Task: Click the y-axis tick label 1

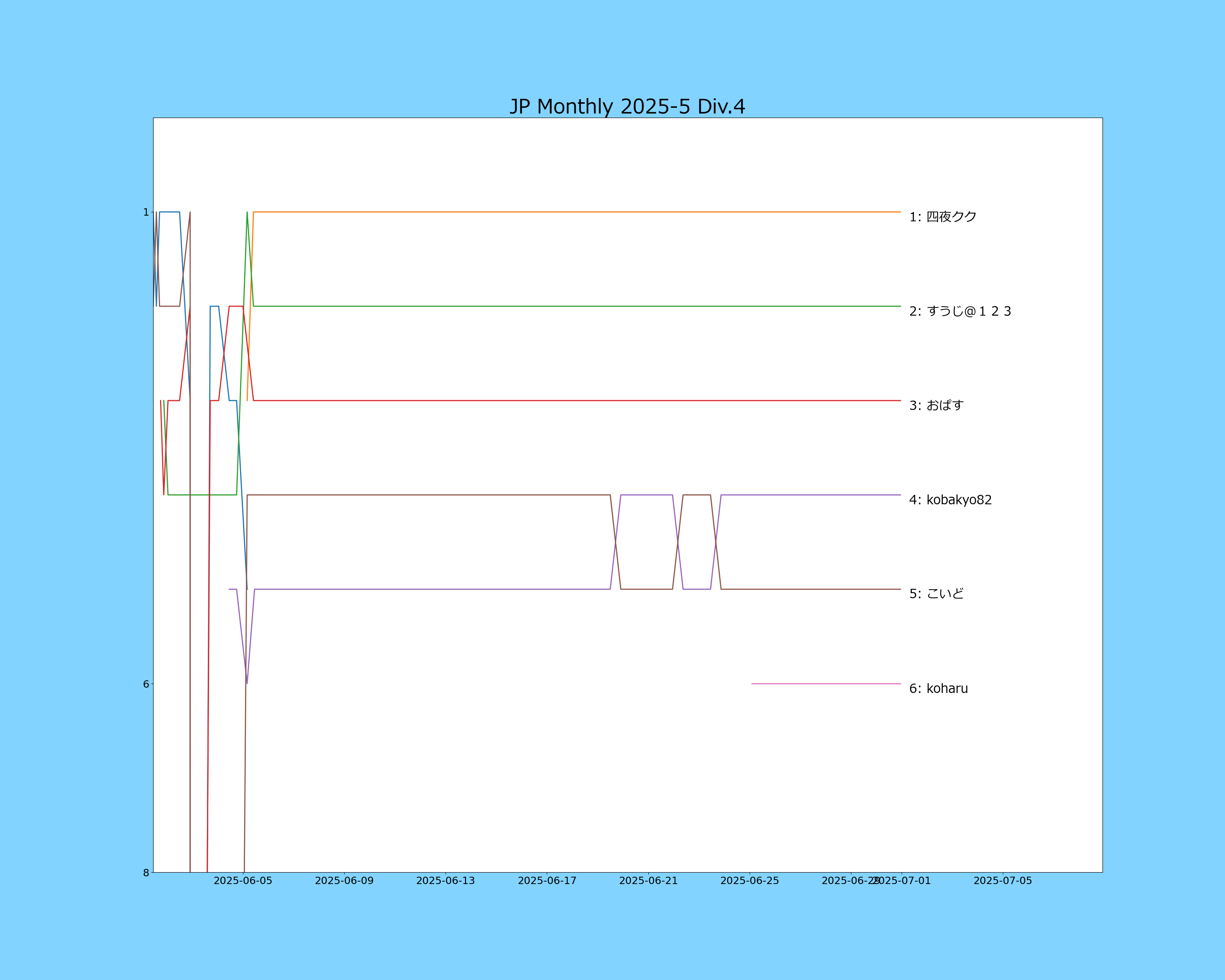Action: 146,212
